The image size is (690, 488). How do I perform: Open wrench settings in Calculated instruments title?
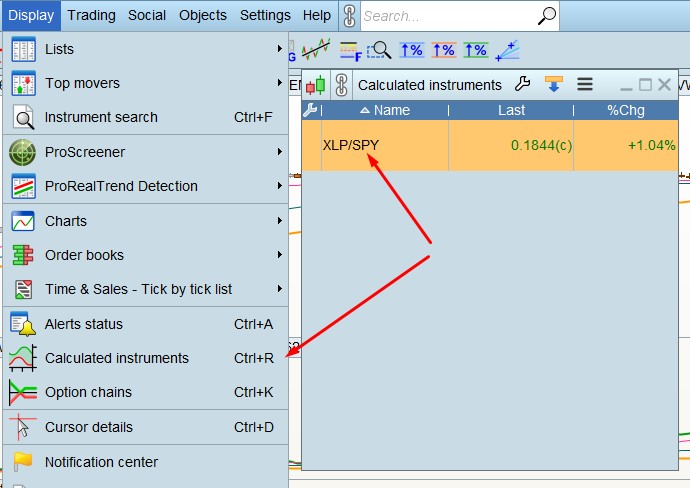(522, 84)
